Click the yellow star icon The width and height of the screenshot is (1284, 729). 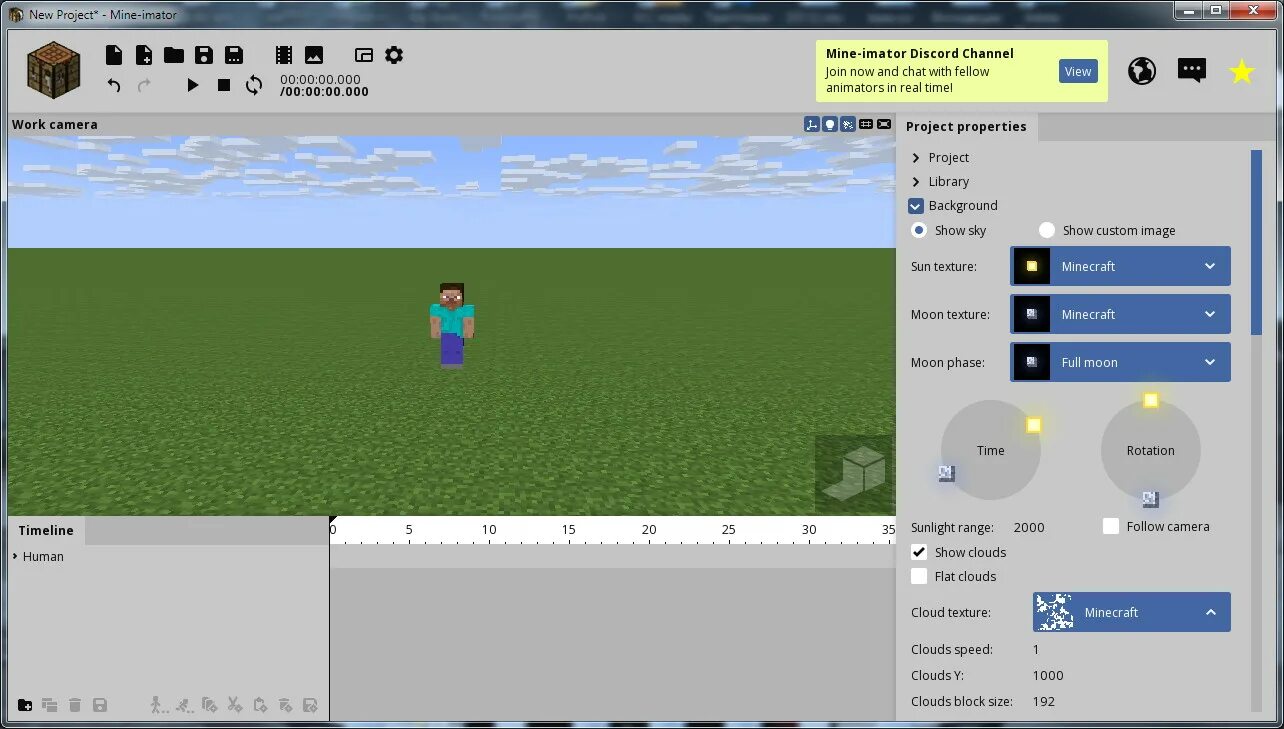[x=1242, y=71]
